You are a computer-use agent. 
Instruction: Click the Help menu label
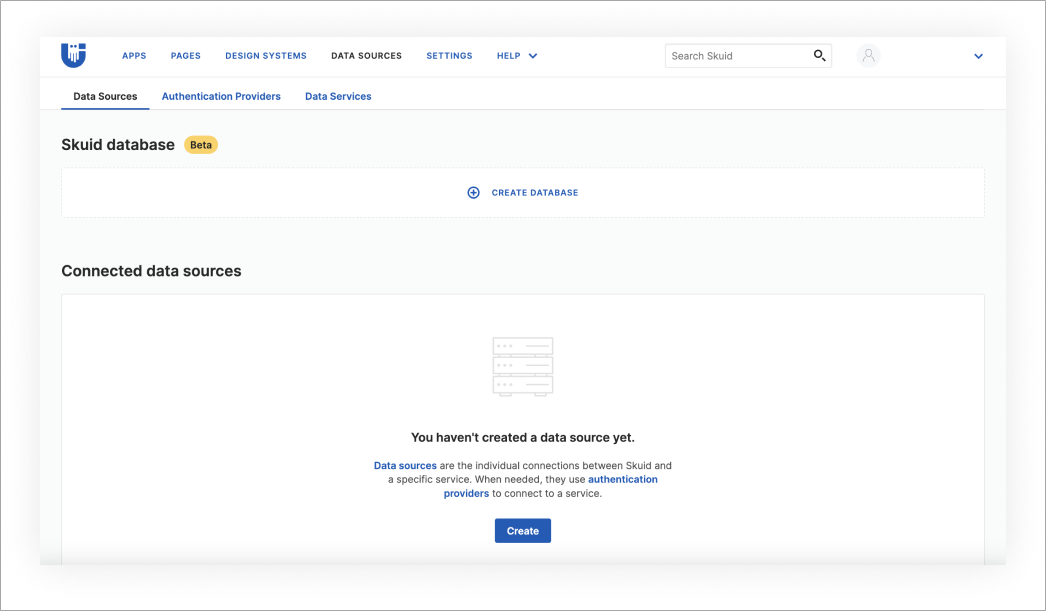point(508,56)
